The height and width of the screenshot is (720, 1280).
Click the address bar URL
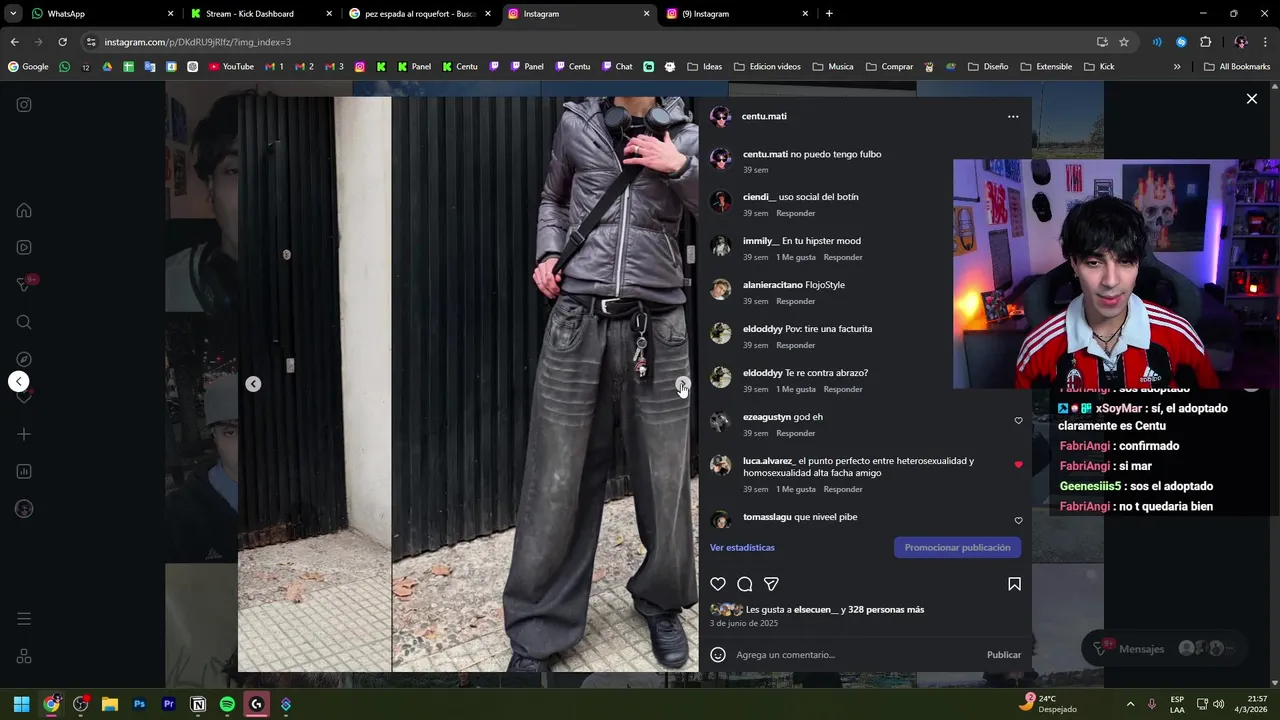(197, 42)
